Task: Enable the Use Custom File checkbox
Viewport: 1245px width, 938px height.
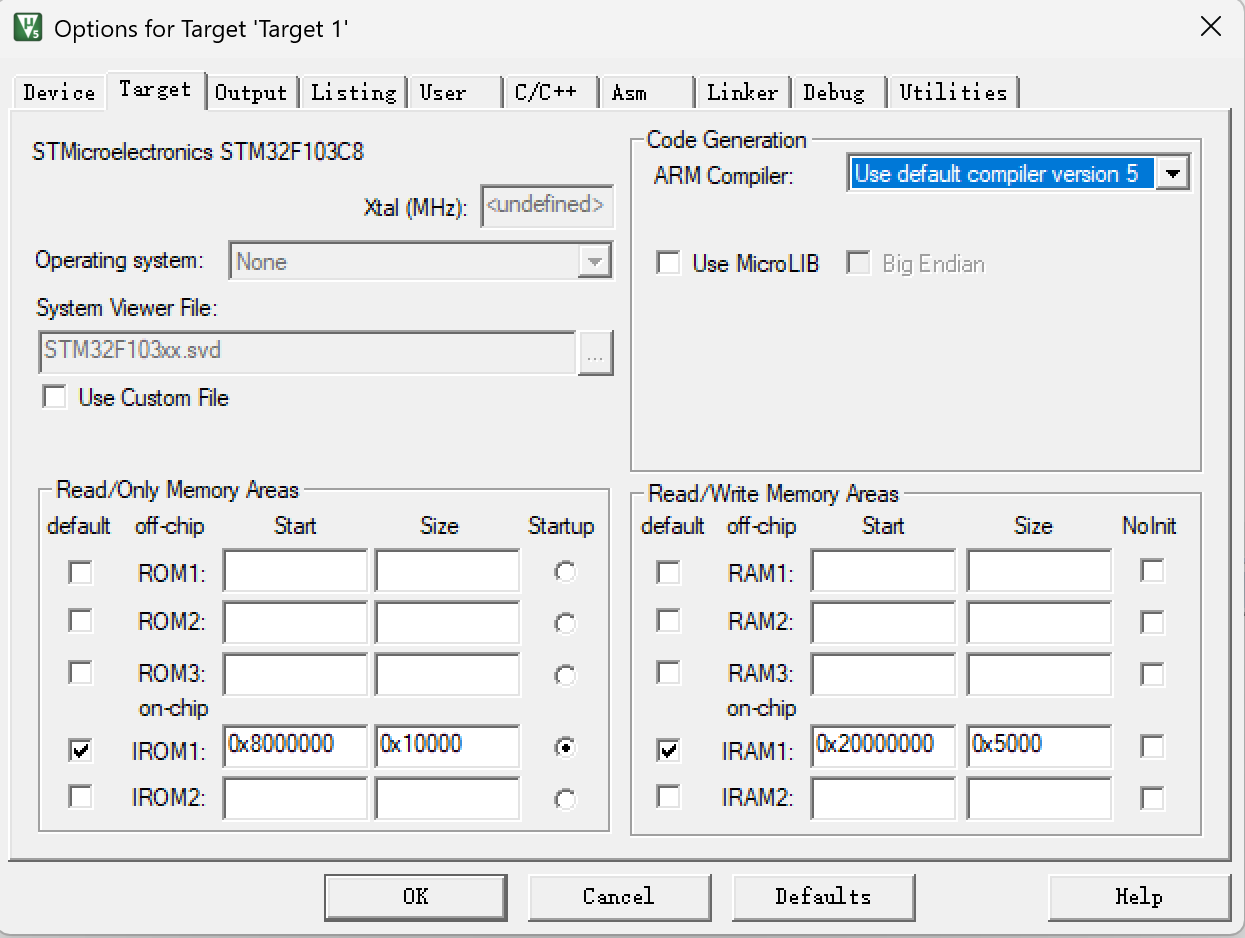Action: click(x=53, y=397)
